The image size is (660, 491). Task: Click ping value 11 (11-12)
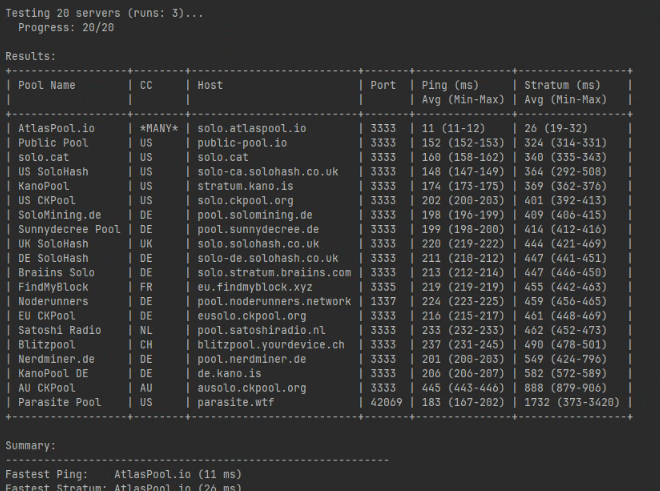click(x=453, y=128)
